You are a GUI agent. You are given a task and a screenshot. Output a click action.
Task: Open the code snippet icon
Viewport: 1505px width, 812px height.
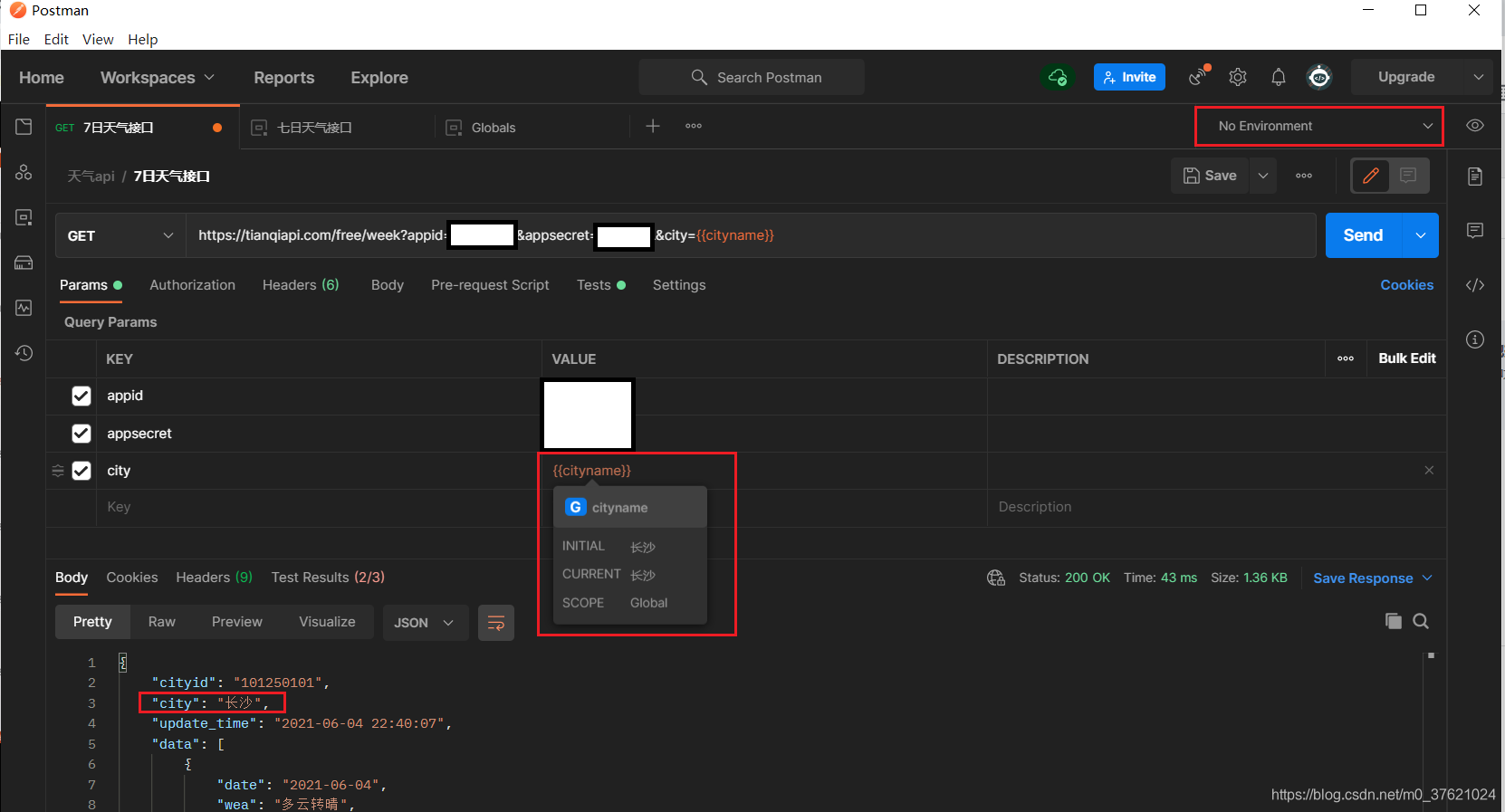click(x=1475, y=285)
